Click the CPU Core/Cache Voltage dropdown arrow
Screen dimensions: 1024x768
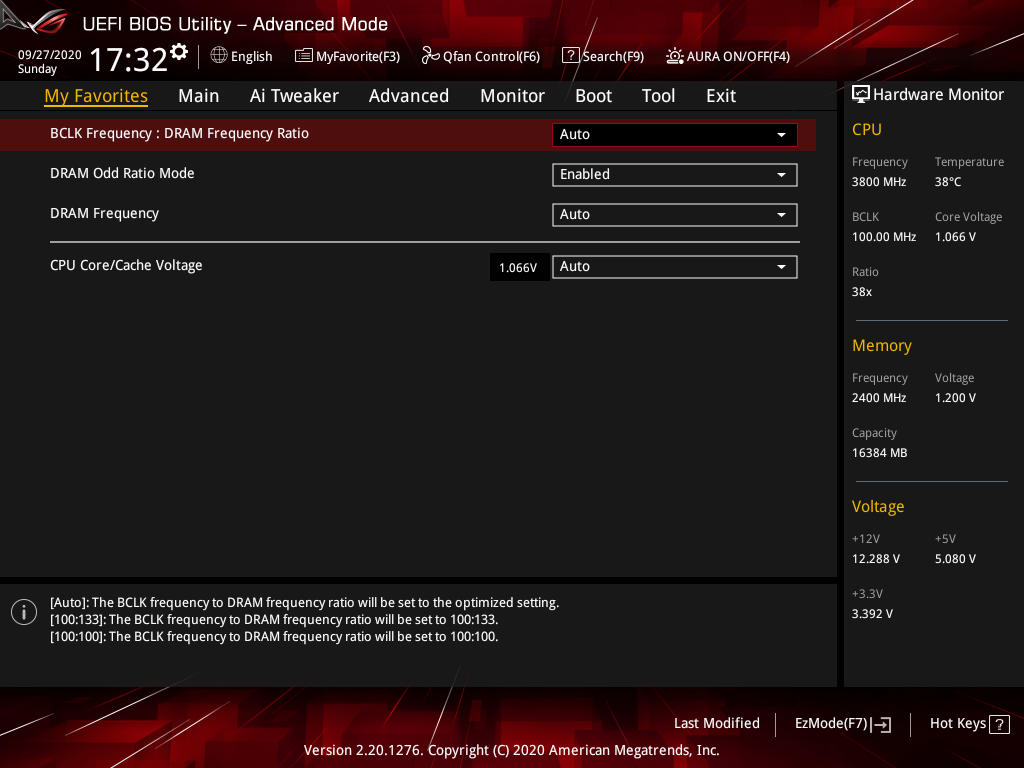tap(781, 267)
